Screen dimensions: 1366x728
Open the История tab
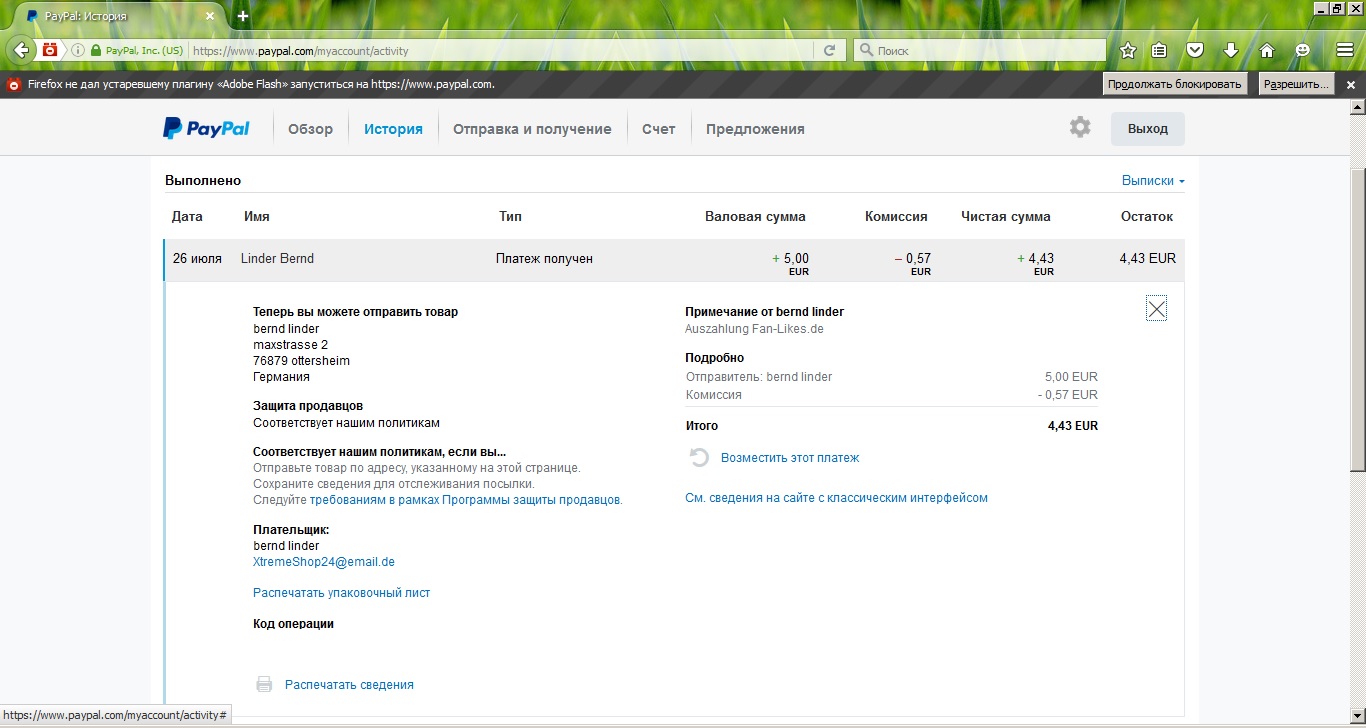[393, 129]
